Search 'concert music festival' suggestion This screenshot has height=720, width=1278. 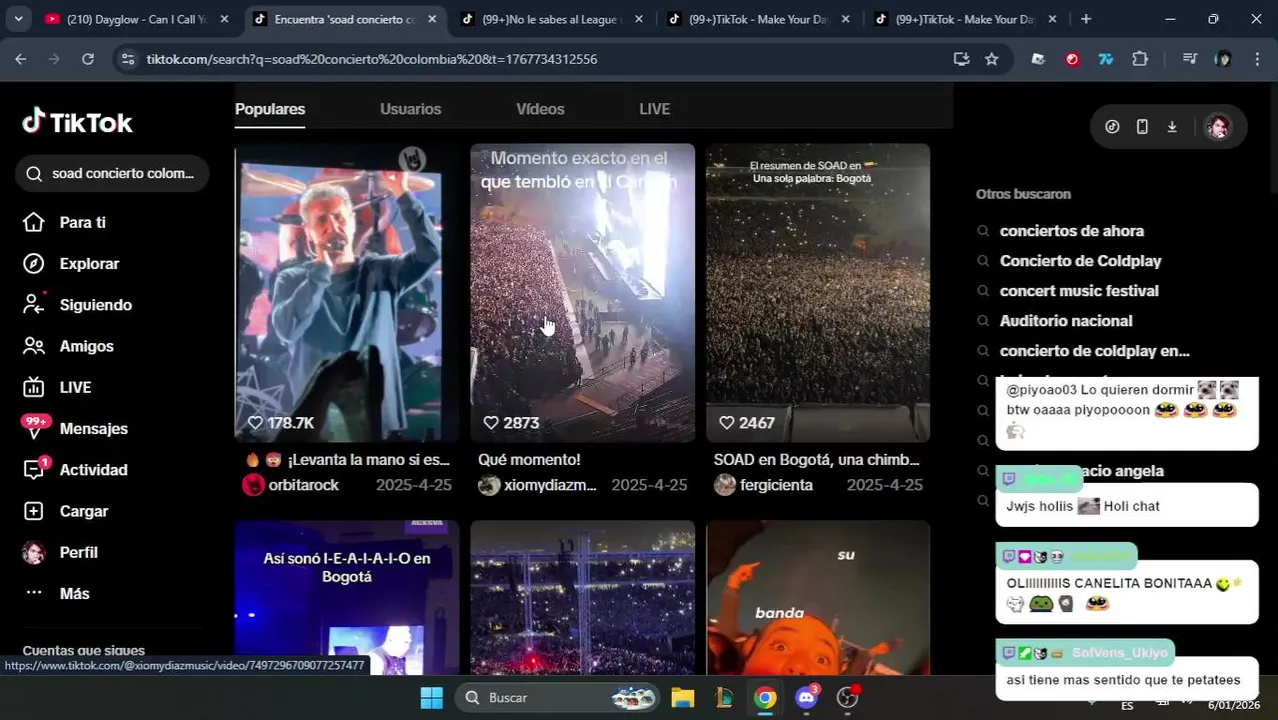click(x=1079, y=291)
